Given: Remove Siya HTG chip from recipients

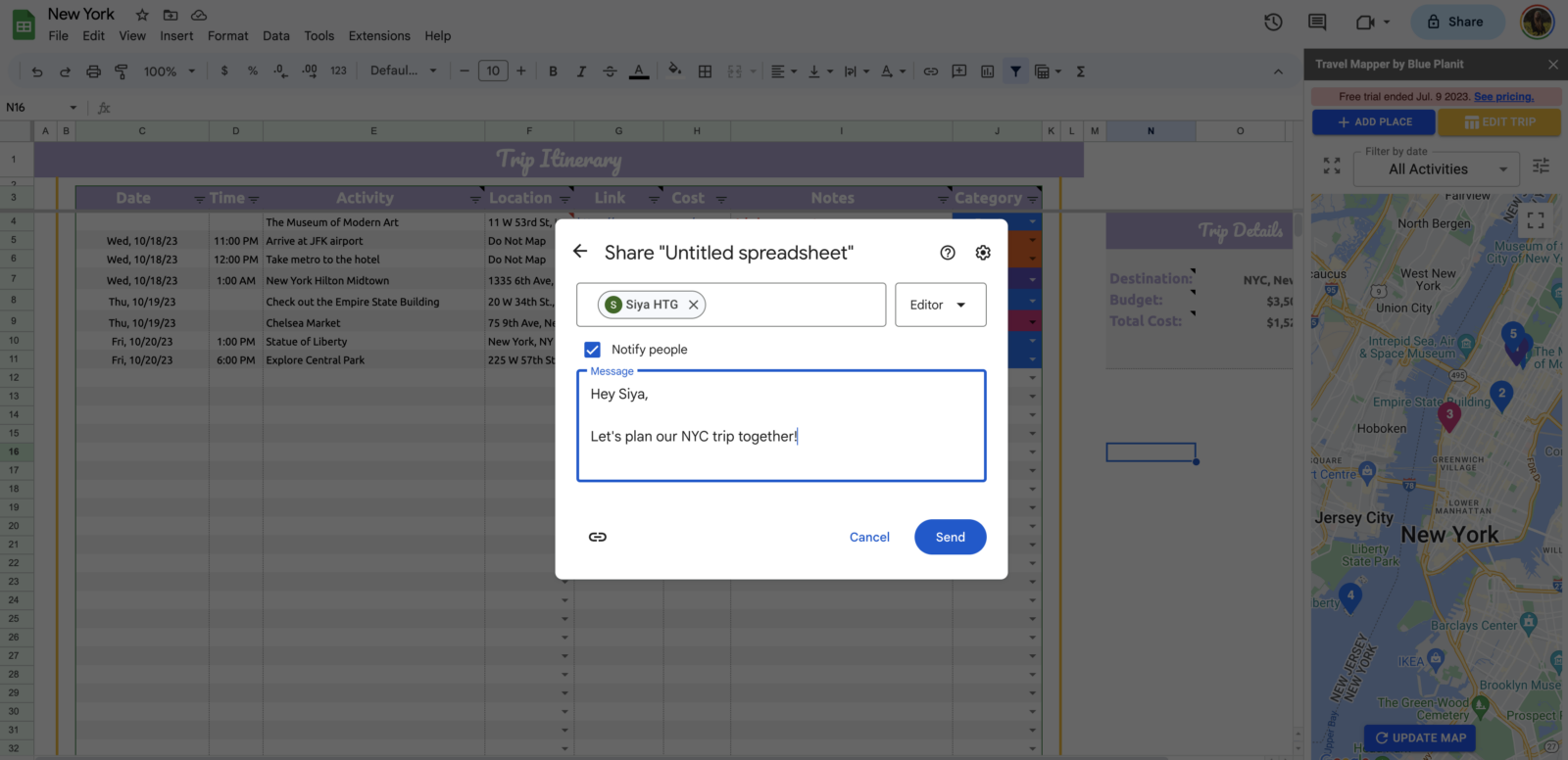Looking at the screenshot, I should coord(694,305).
